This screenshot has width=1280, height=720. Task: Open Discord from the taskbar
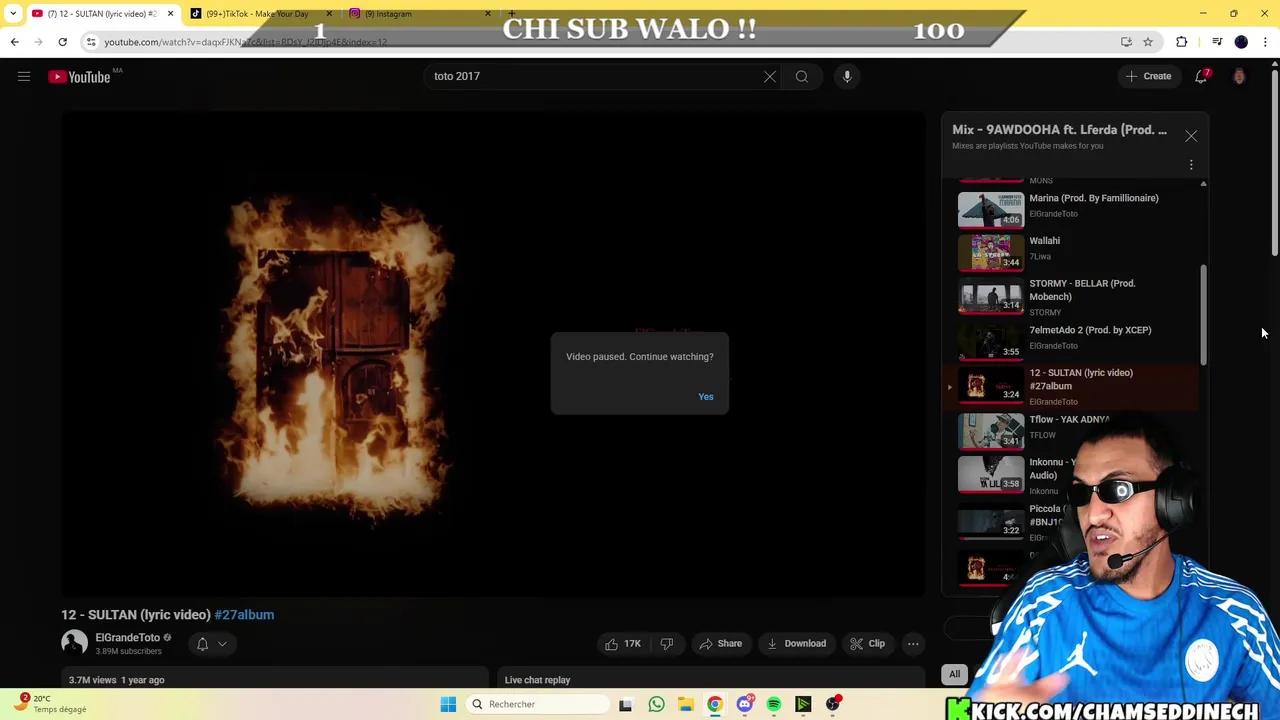coord(744,704)
